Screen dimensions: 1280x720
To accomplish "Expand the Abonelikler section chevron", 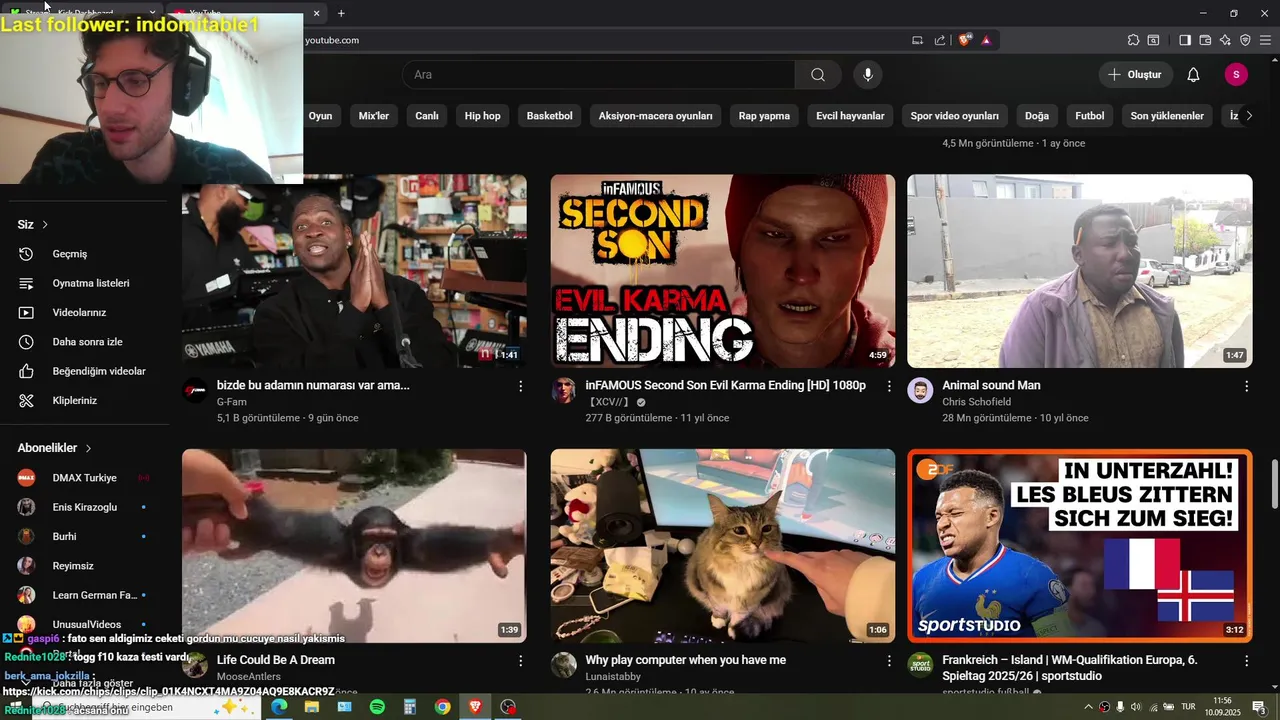I will click(x=88, y=449).
